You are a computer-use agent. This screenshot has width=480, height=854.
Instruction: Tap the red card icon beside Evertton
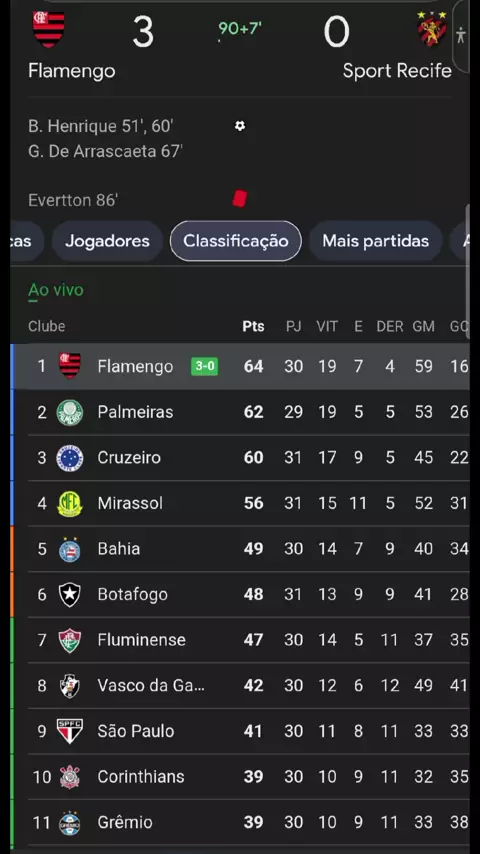tap(240, 198)
